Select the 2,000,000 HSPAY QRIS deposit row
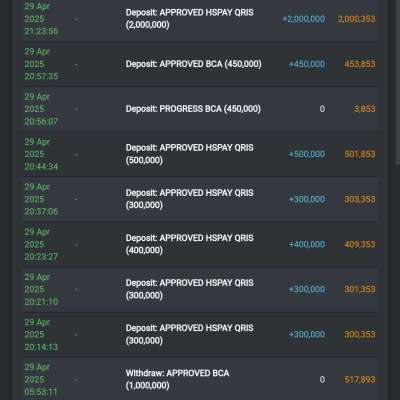The width and height of the screenshot is (400, 400). [x=200, y=20]
